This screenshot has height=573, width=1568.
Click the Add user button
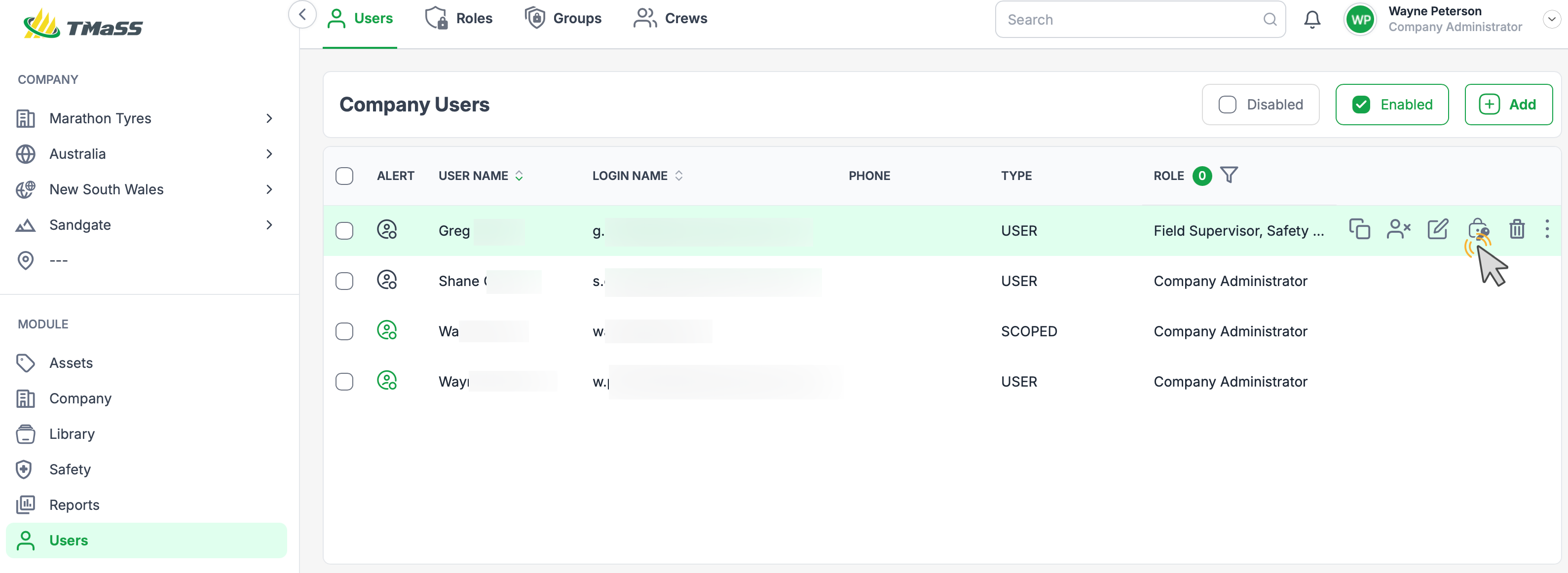pos(1508,105)
